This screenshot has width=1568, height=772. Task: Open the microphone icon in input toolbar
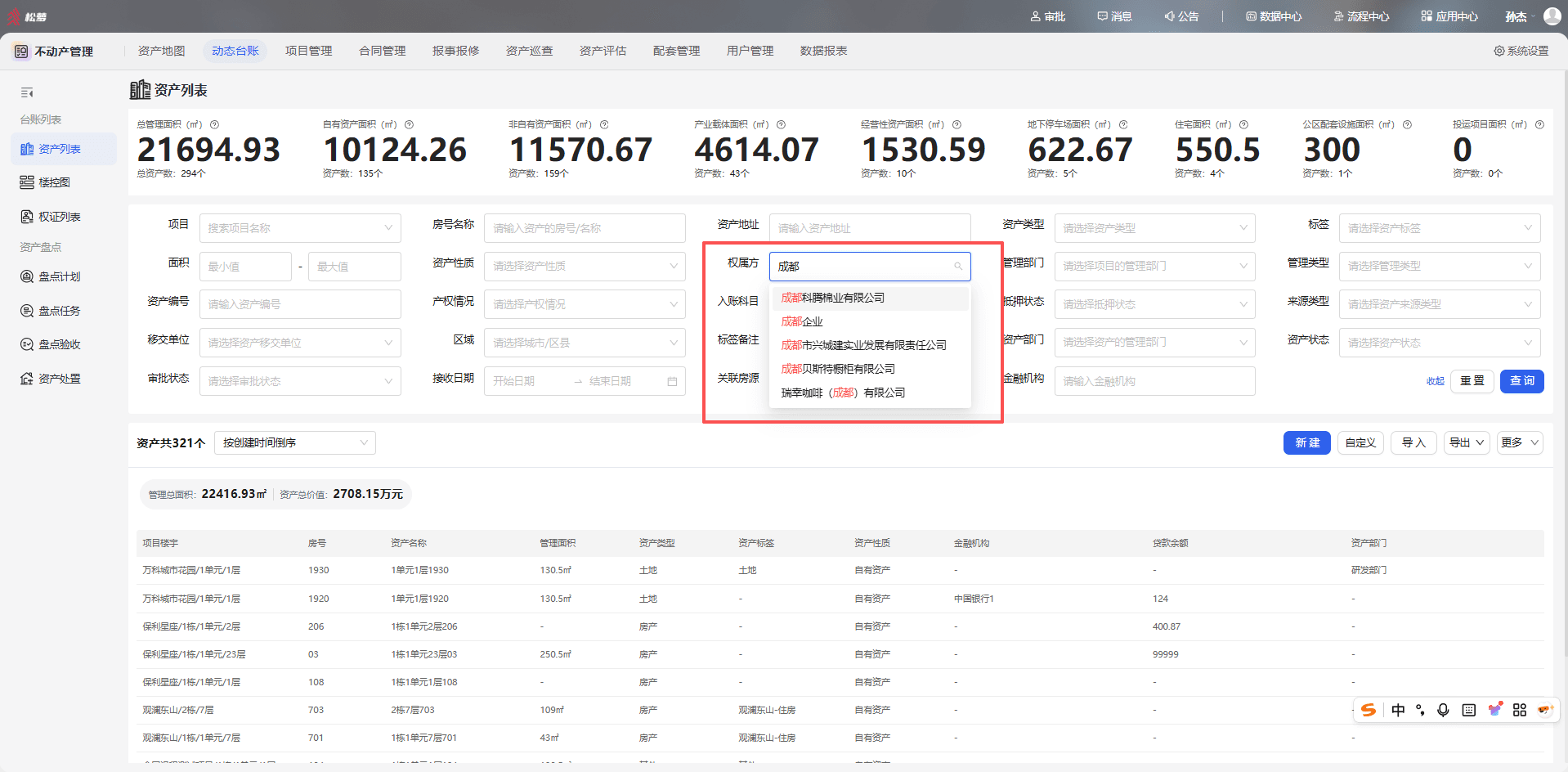tap(1443, 710)
